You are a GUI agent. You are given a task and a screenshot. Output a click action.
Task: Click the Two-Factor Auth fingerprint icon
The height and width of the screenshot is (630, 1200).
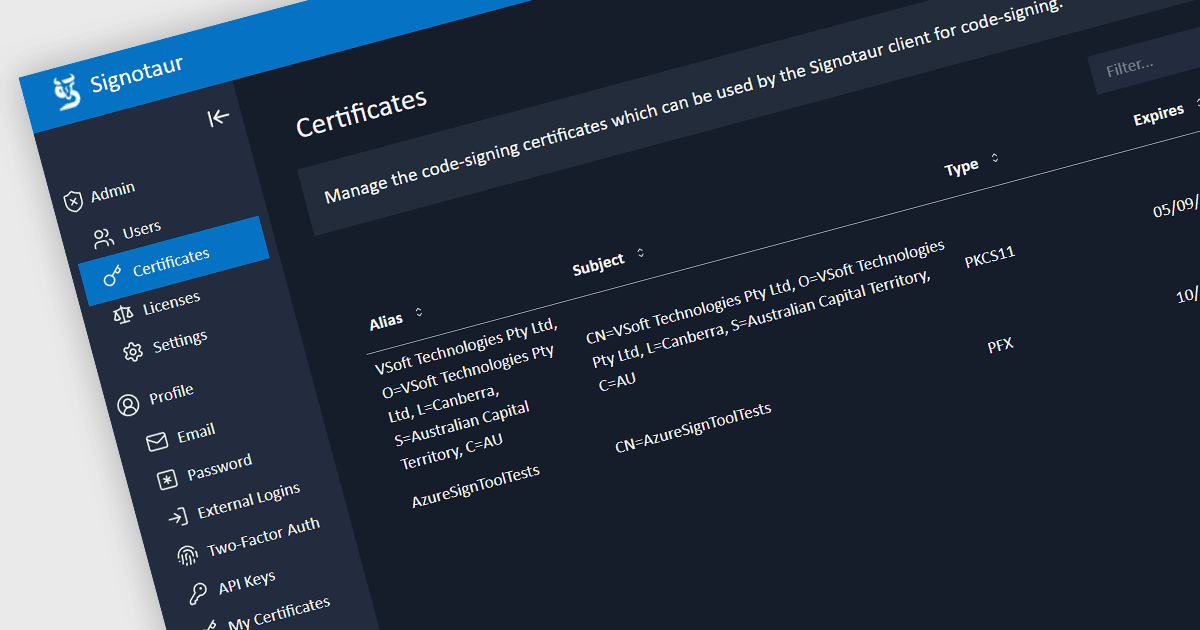[x=187, y=555]
